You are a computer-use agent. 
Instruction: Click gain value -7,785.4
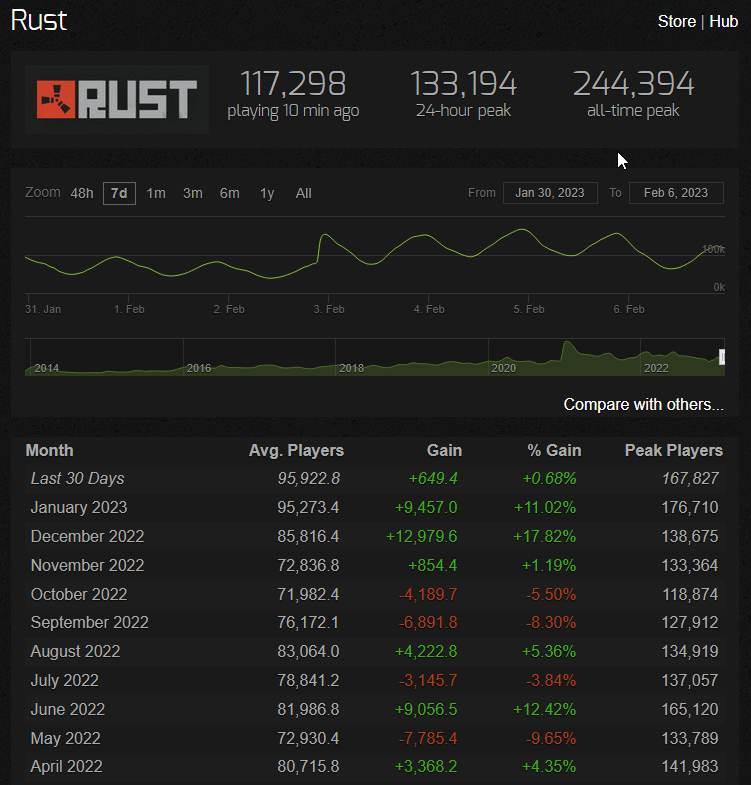(x=428, y=739)
